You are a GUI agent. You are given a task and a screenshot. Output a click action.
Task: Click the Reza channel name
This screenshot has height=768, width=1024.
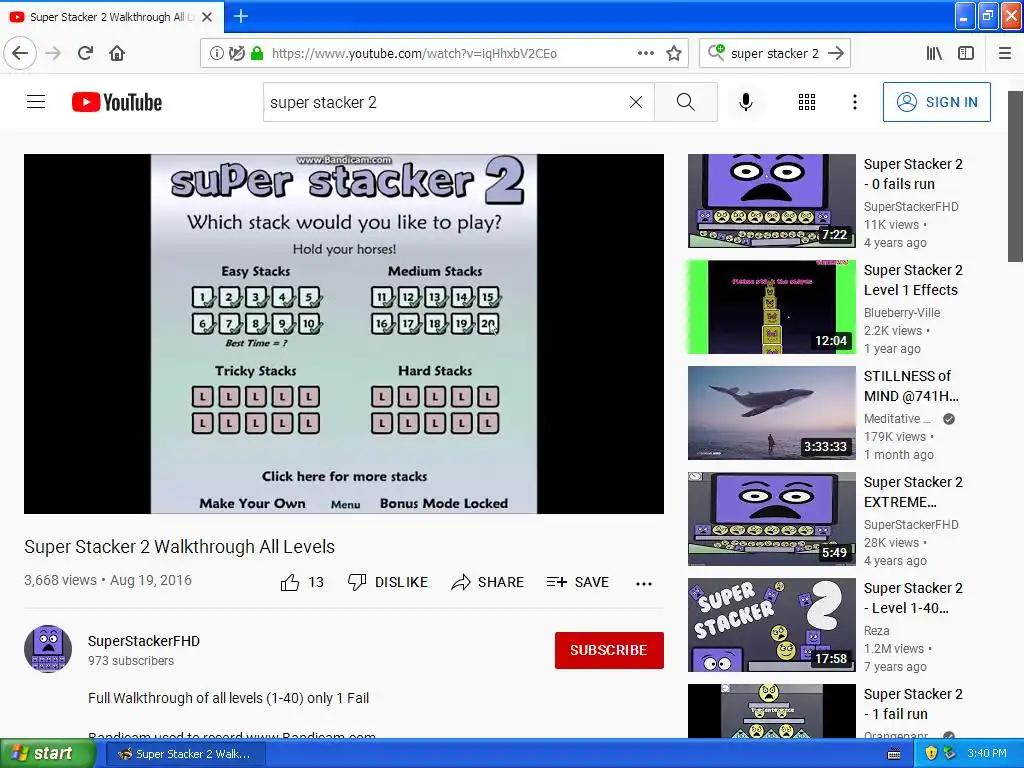(876, 631)
